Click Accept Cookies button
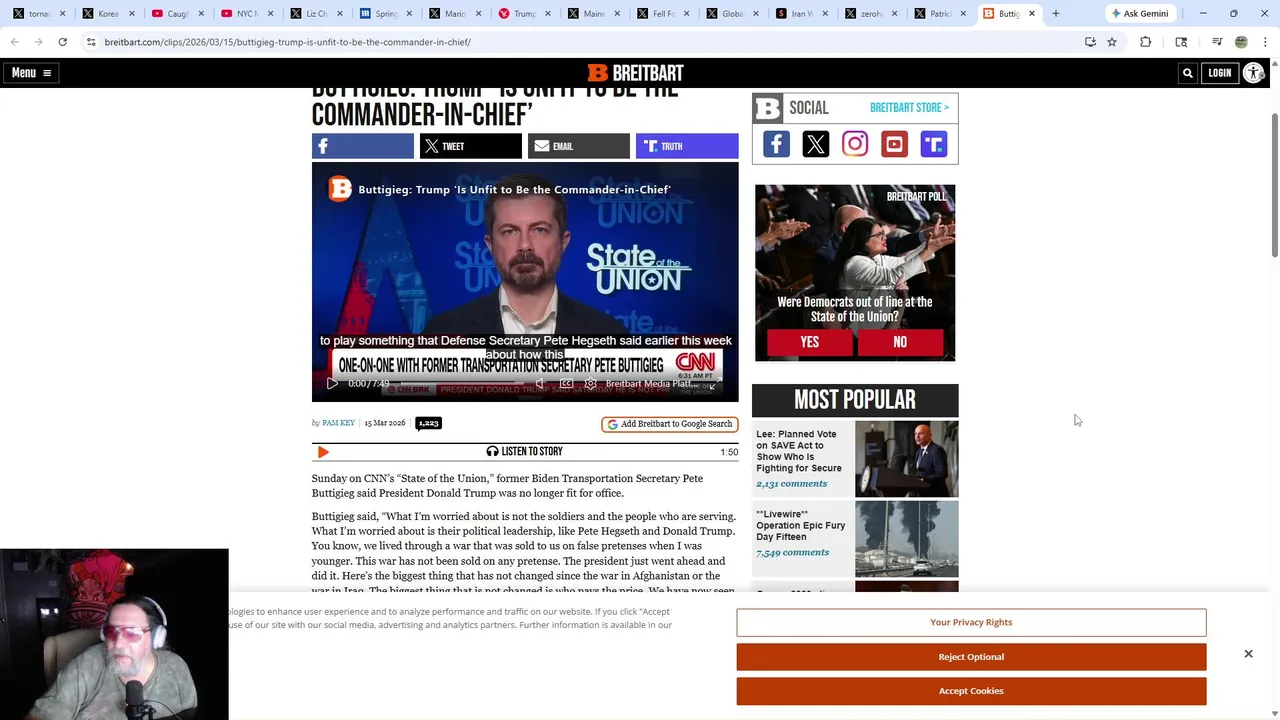Image resolution: width=1280 pixels, height=720 pixels. click(x=971, y=691)
